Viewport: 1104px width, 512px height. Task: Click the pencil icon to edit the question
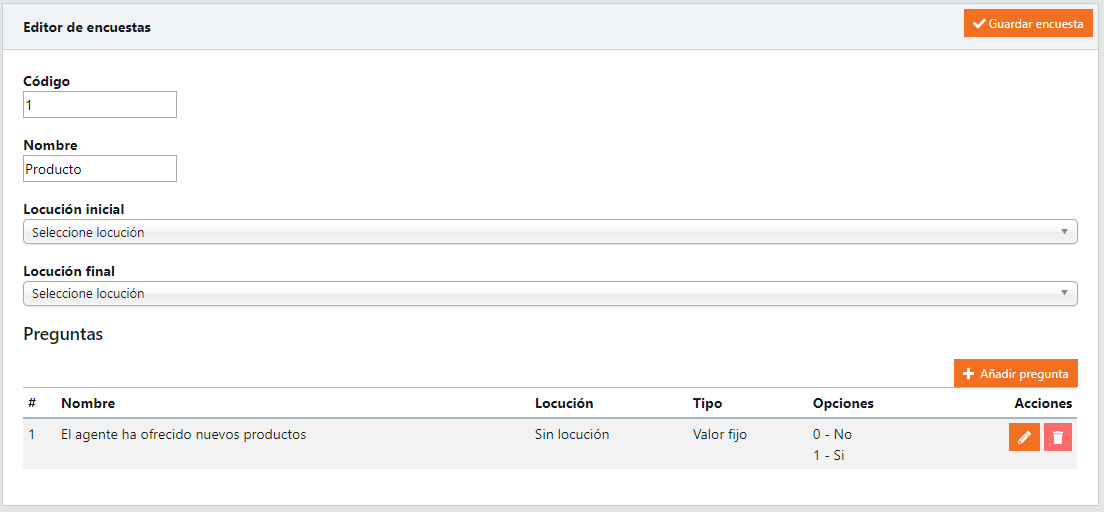pyautogui.click(x=1024, y=437)
